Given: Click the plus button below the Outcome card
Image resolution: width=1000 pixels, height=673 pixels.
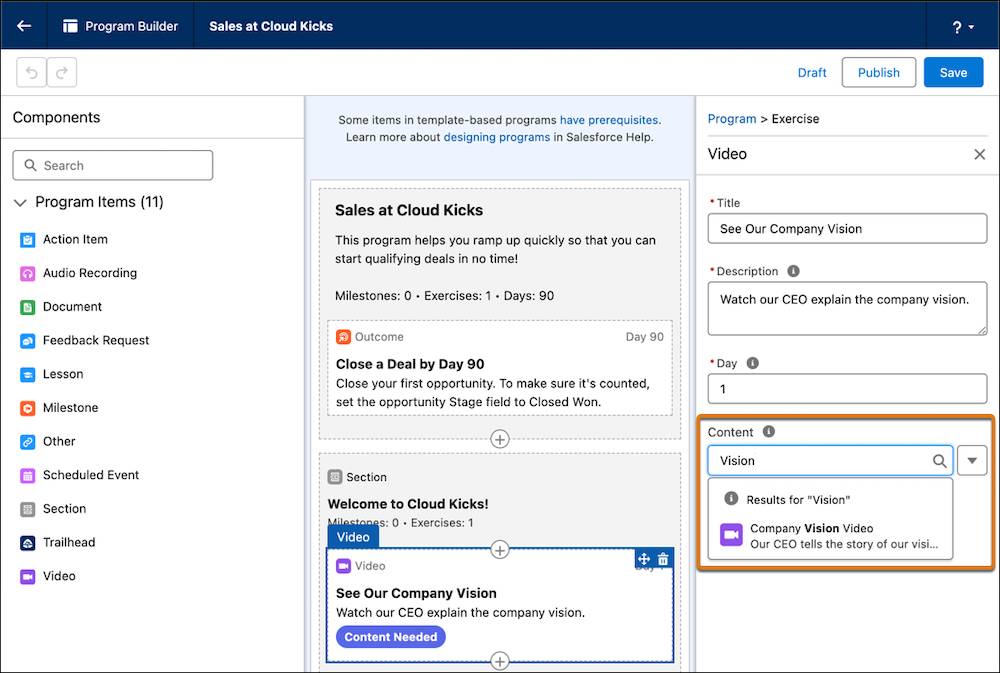Looking at the screenshot, I should (x=499, y=439).
